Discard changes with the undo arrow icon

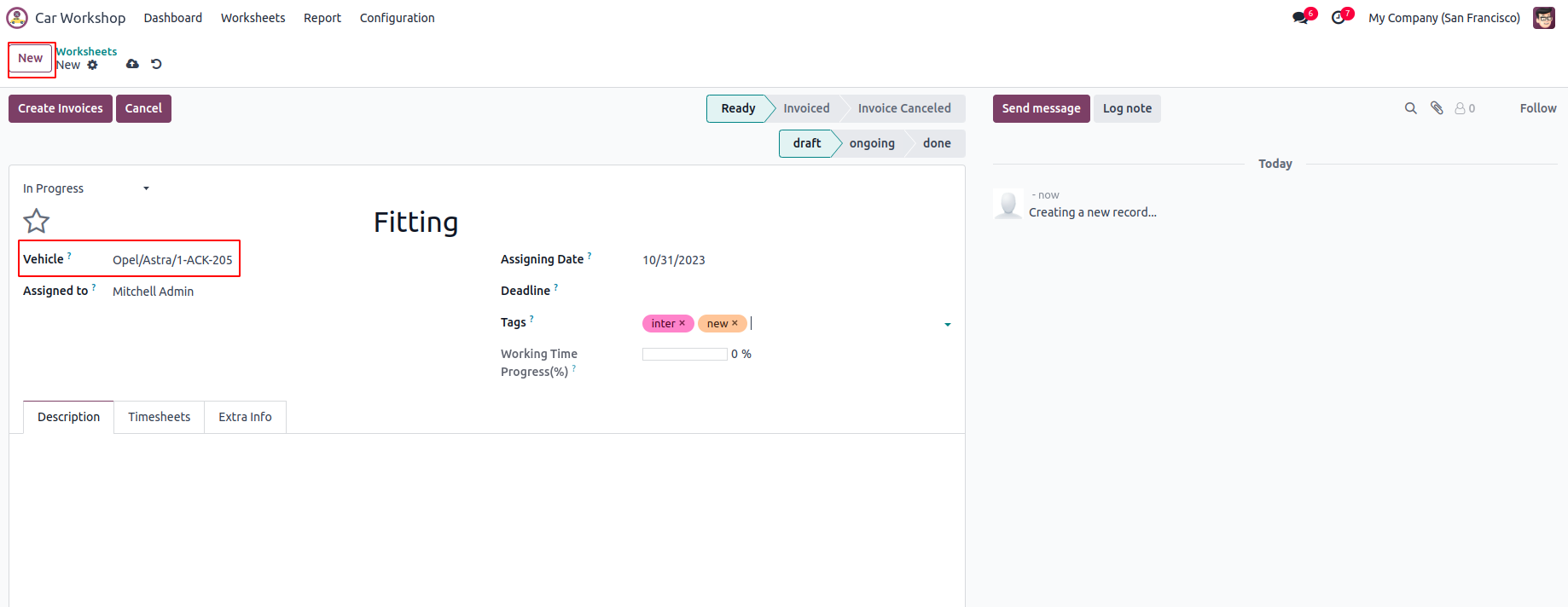click(x=156, y=64)
